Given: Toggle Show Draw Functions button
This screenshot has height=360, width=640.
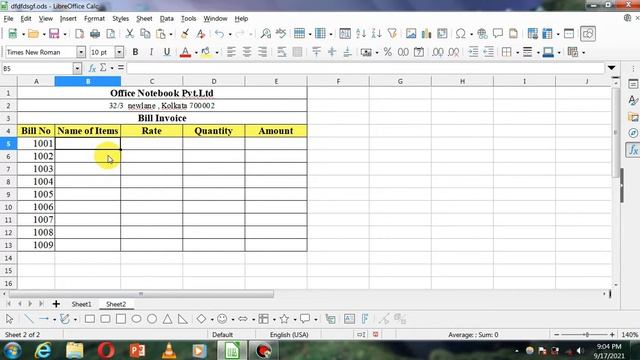Looking at the screenshot, I should tap(588, 33).
